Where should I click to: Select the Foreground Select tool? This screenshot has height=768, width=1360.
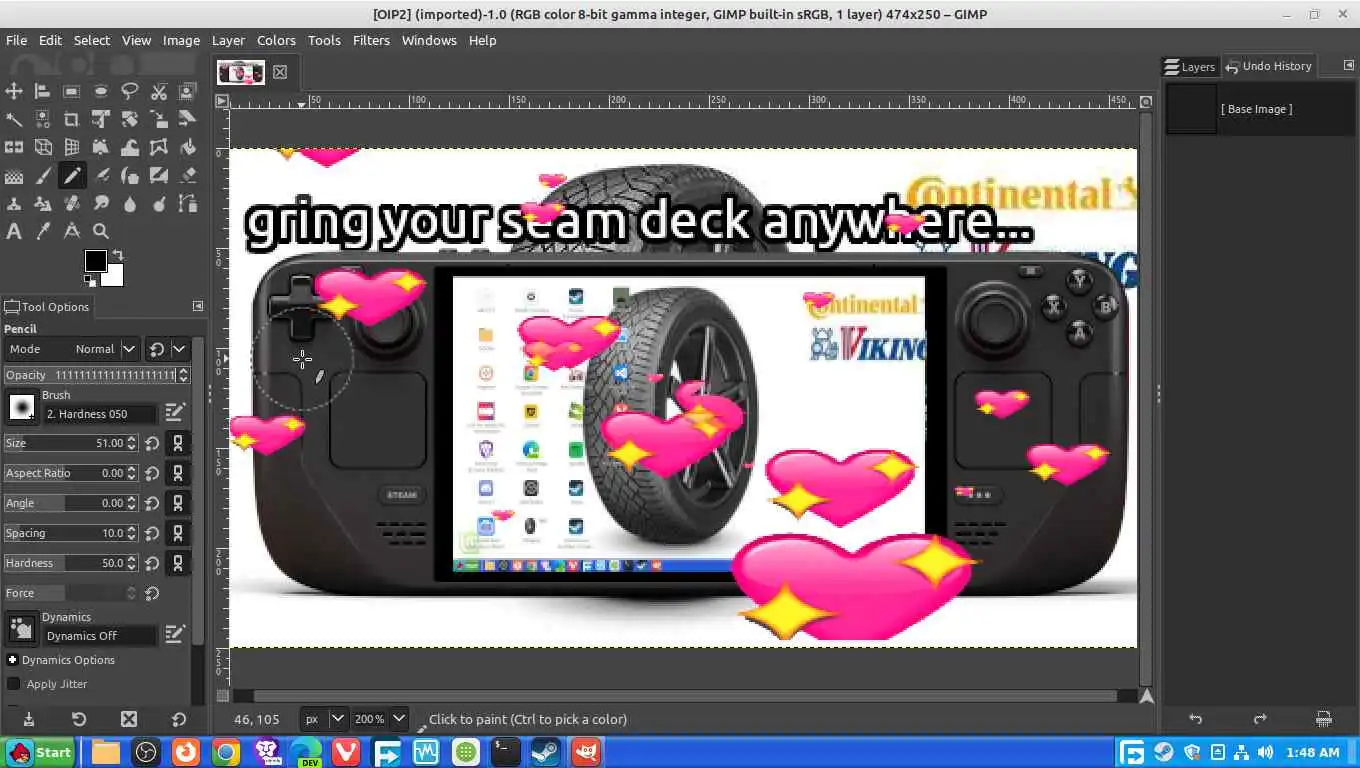click(188, 91)
